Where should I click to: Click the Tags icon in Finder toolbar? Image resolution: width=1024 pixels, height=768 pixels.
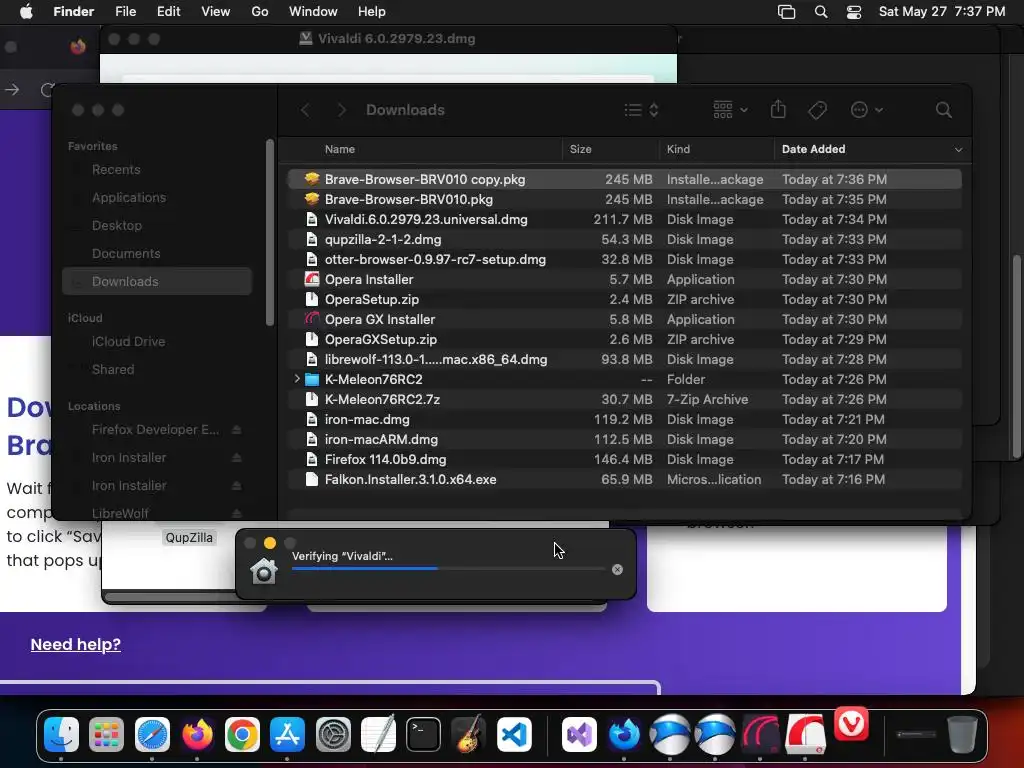point(817,110)
